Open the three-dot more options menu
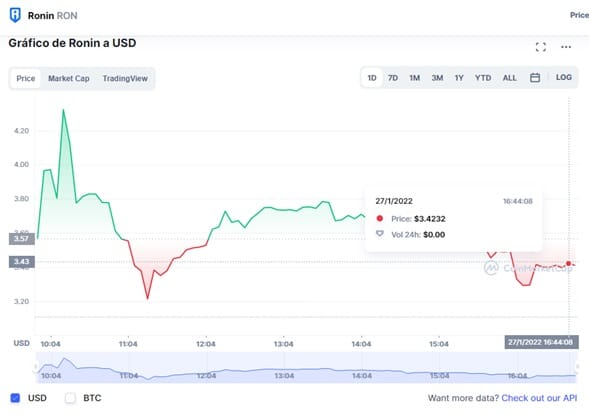The image size is (589, 417). (x=566, y=47)
